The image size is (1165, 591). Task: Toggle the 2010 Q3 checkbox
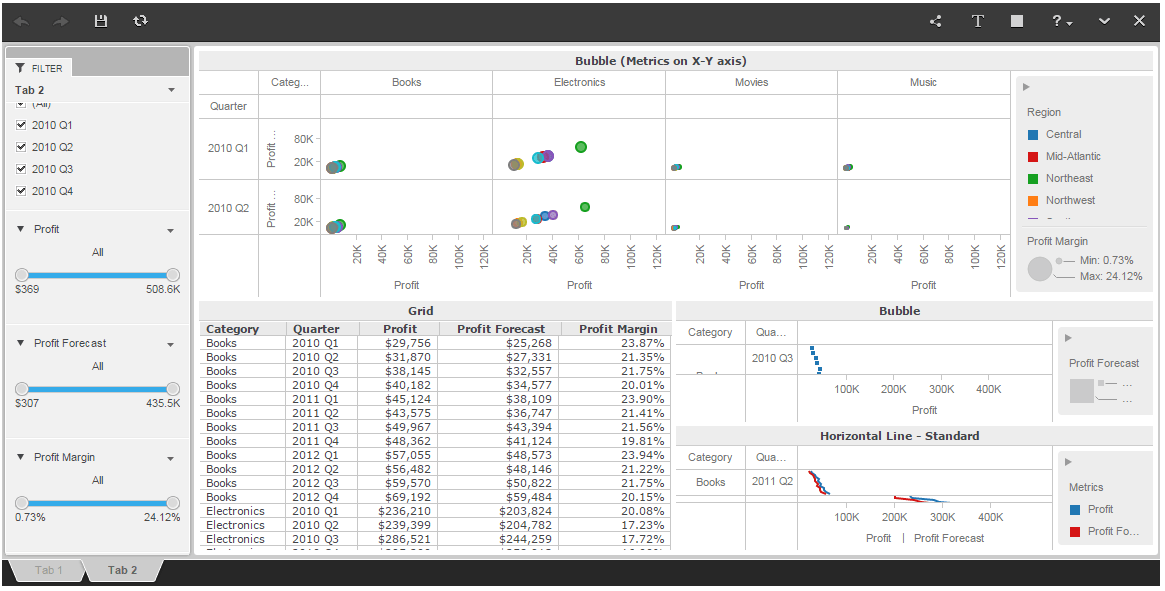tap(21, 169)
